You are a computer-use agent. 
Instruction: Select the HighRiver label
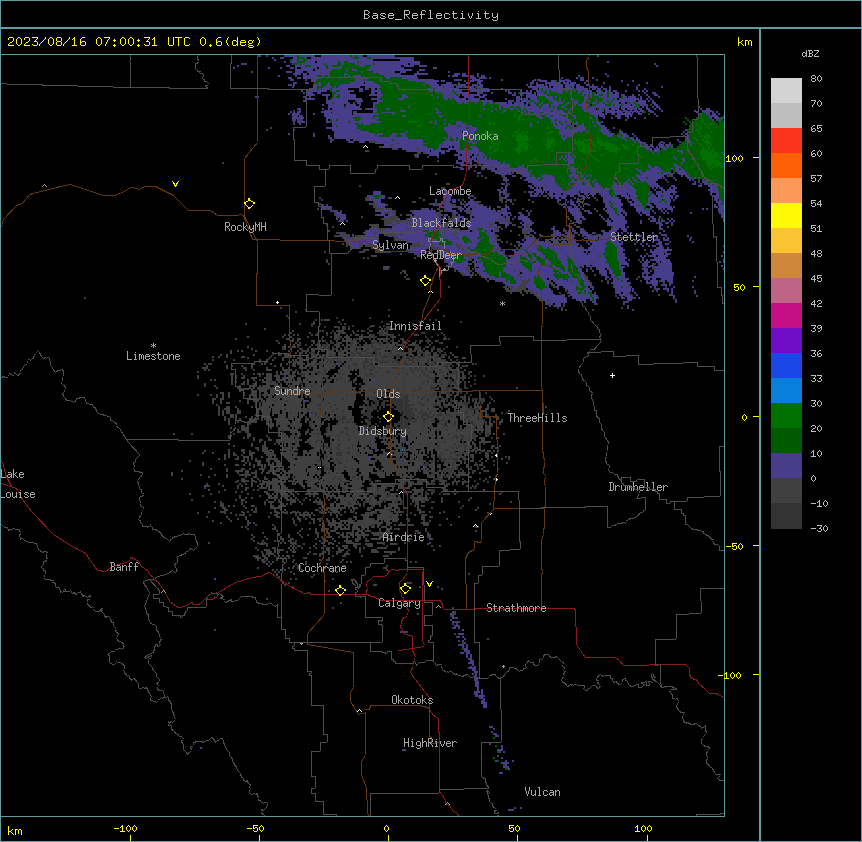pos(430,743)
